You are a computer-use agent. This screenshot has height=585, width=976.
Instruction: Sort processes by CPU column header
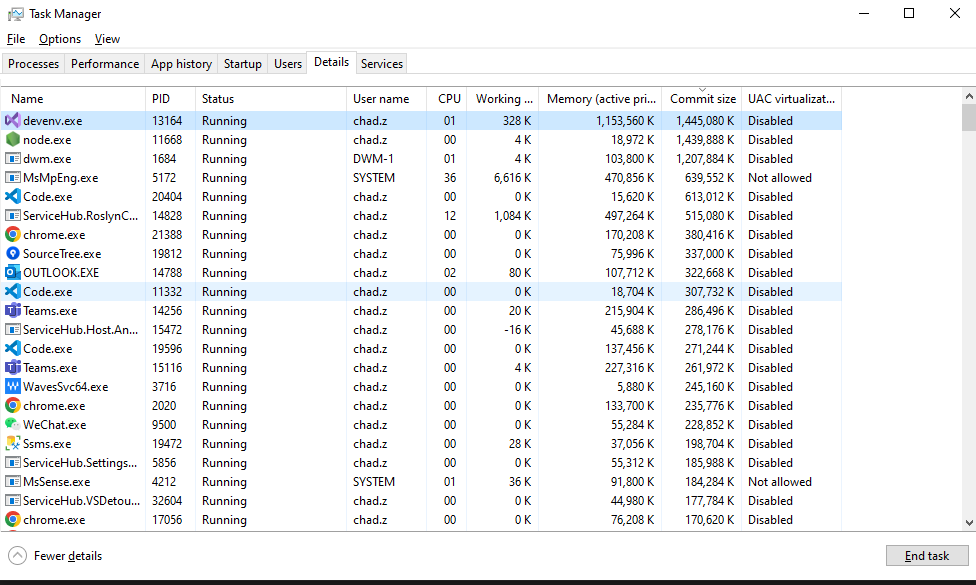(x=449, y=99)
